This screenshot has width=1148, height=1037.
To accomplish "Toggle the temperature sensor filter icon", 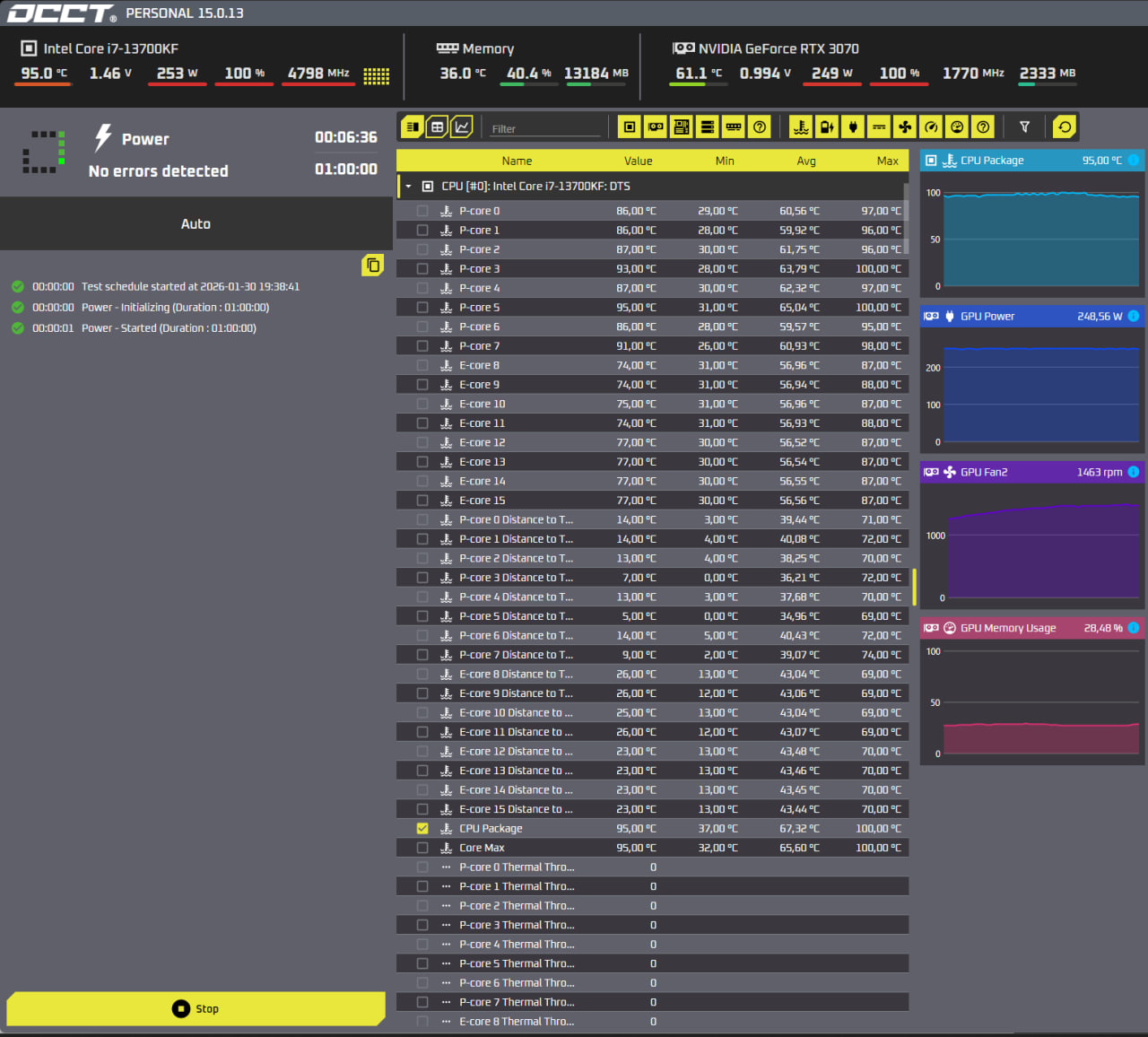I will (x=801, y=127).
